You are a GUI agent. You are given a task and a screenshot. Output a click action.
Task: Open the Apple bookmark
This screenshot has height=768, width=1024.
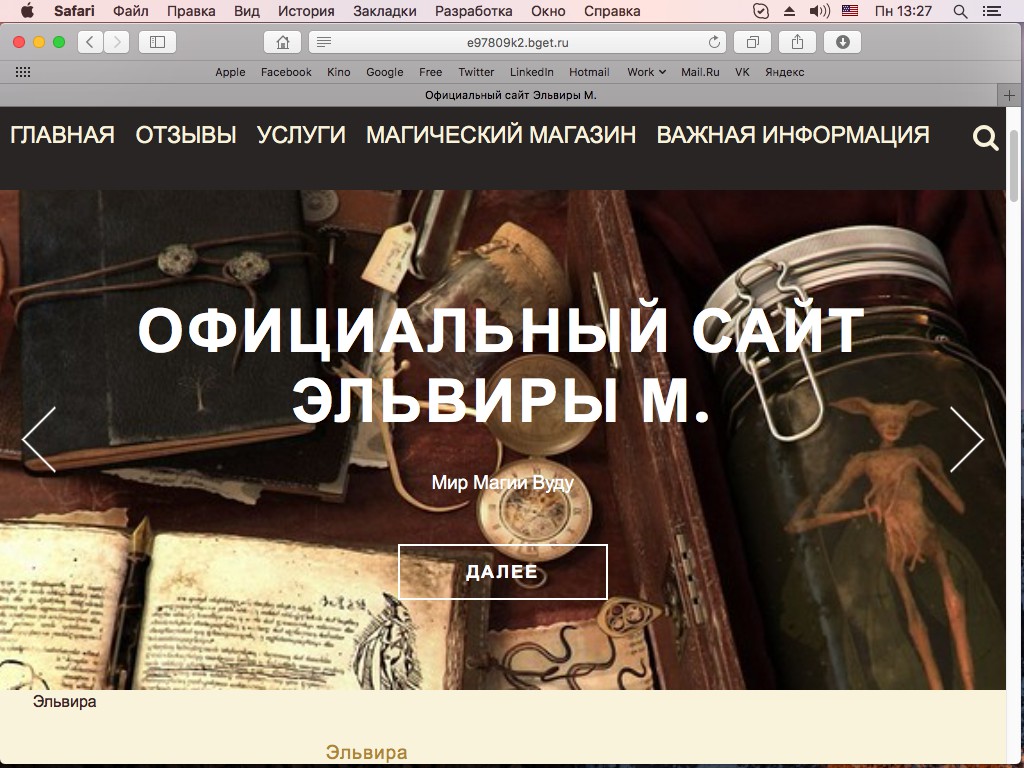[x=231, y=72]
